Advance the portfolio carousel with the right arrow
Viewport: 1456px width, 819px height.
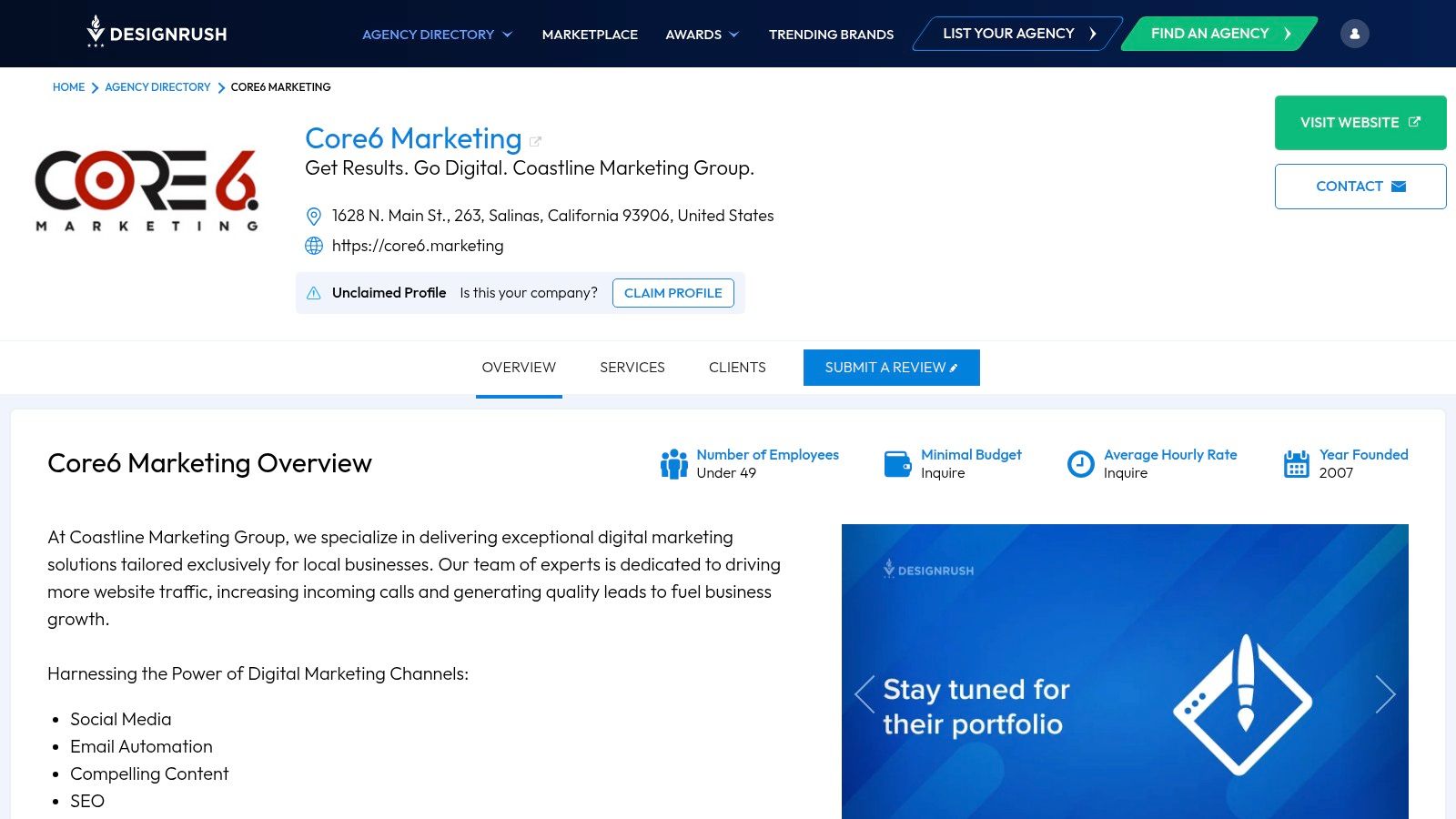tap(1385, 693)
